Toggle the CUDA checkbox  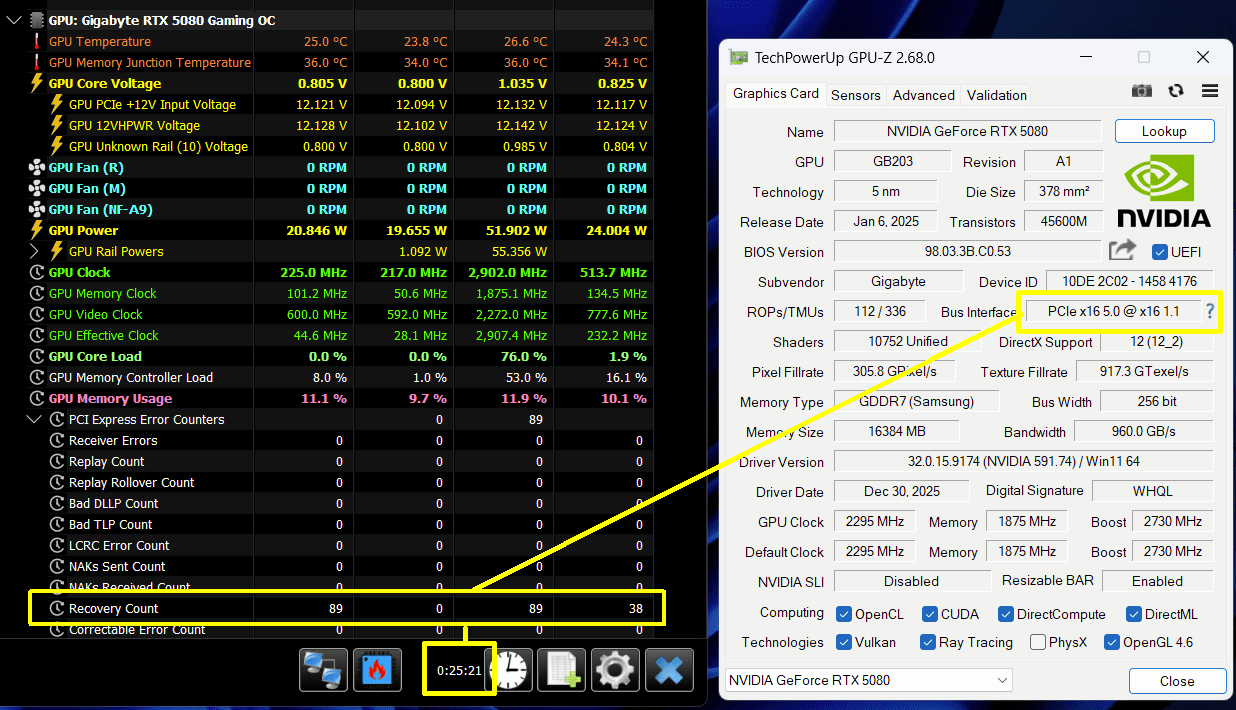tap(929, 614)
